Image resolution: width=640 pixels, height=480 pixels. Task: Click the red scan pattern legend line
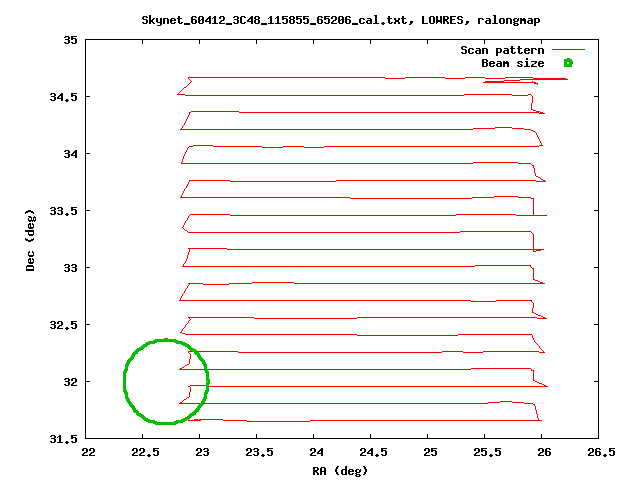click(569, 50)
